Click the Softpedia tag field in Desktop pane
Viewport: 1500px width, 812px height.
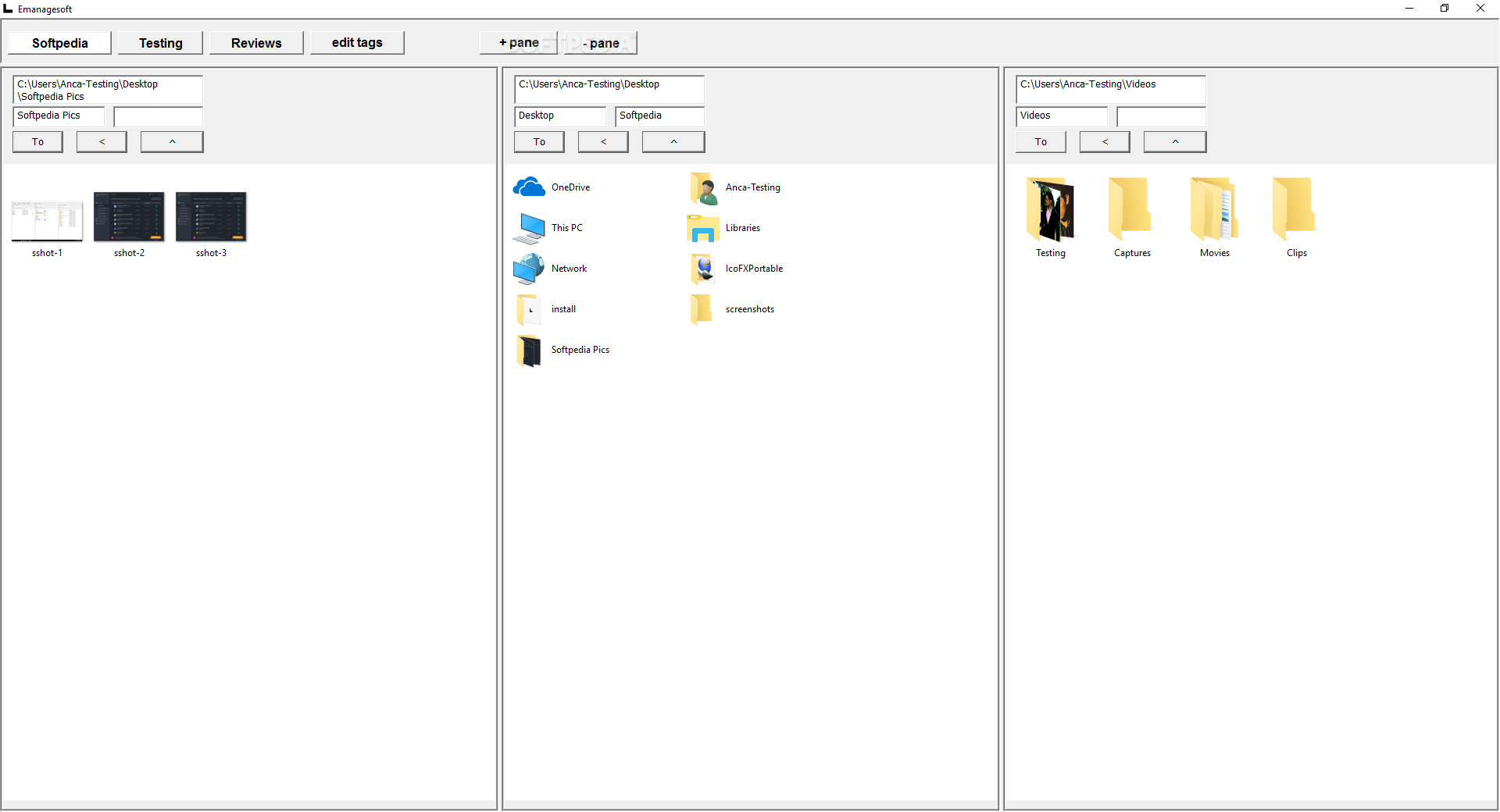pyautogui.click(x=660, y=116)
